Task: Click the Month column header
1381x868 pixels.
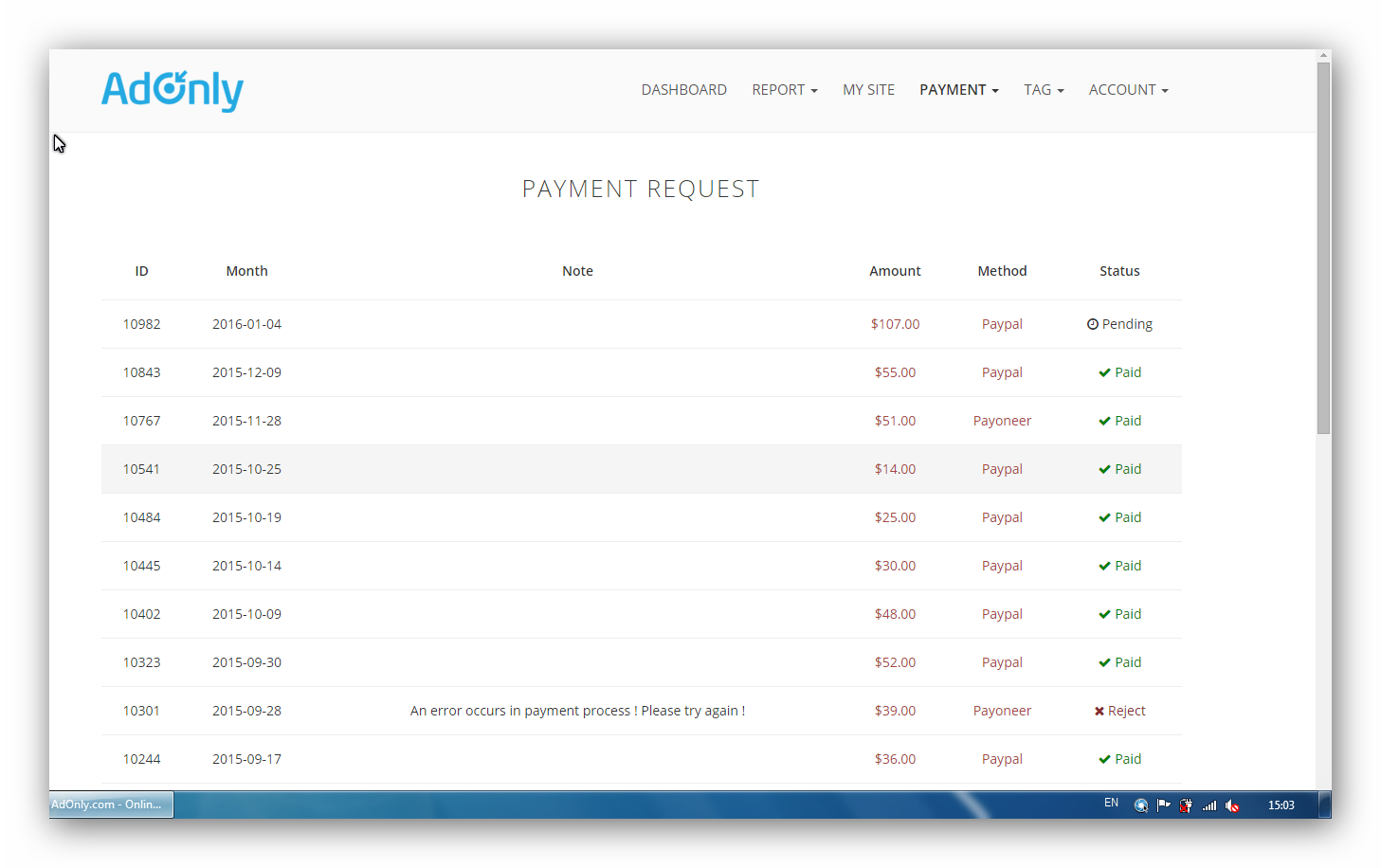Action: 247,271
